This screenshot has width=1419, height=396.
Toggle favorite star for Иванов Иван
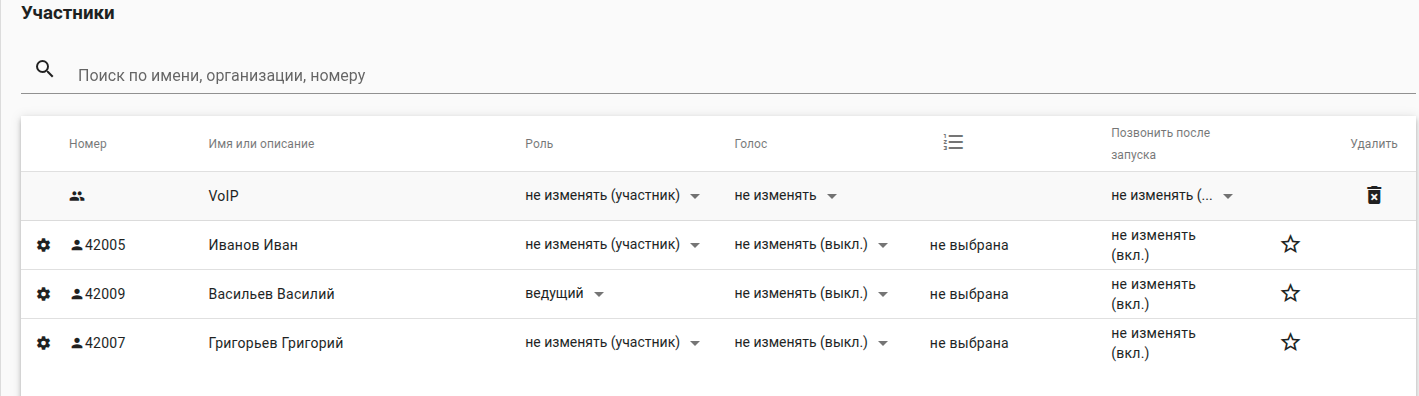[1290, 244]
